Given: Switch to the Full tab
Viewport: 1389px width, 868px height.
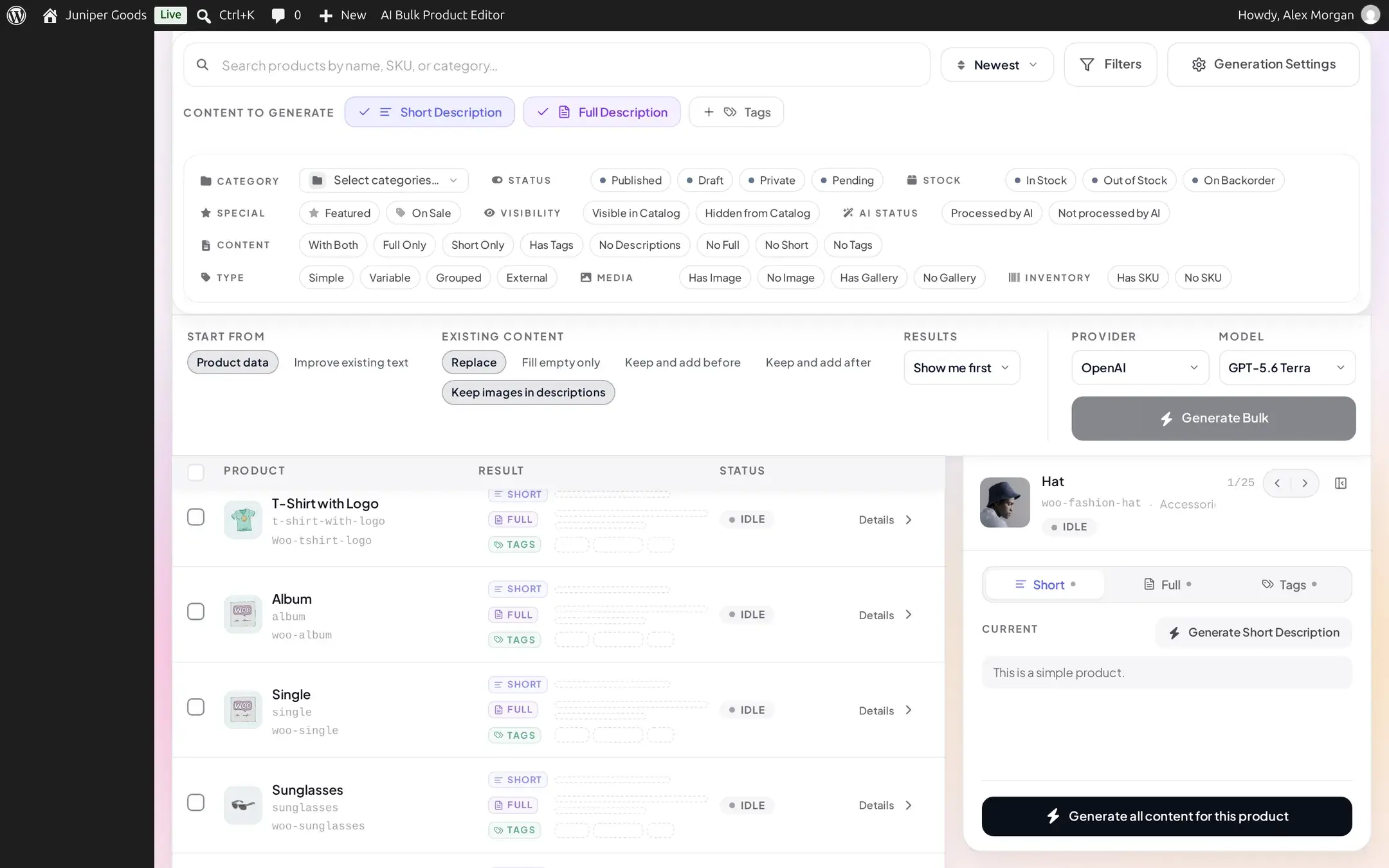Looking at the screenshot, I should pos(1167,584).
